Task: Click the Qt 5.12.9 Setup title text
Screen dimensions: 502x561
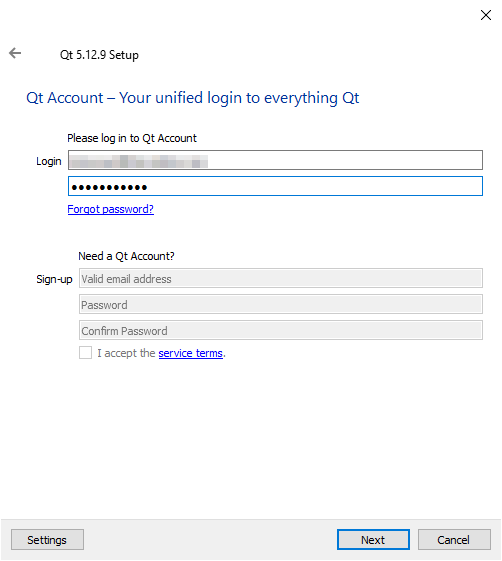Action: click(x=99, y=55)
